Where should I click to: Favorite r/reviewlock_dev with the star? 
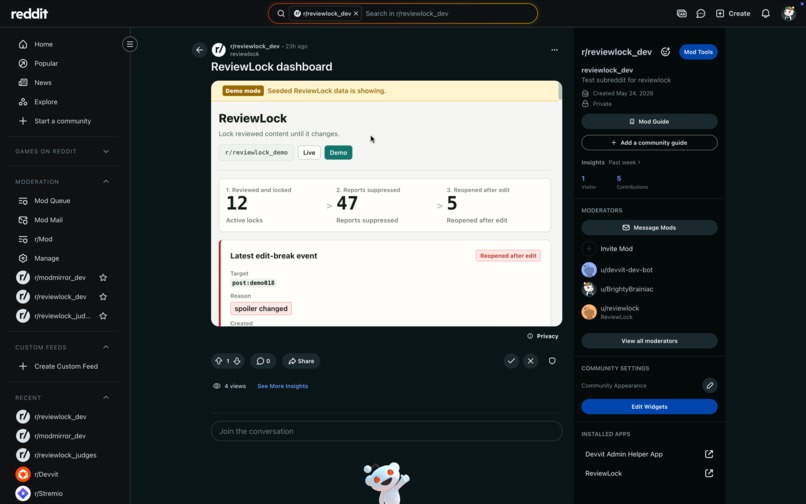click(103, 297)
